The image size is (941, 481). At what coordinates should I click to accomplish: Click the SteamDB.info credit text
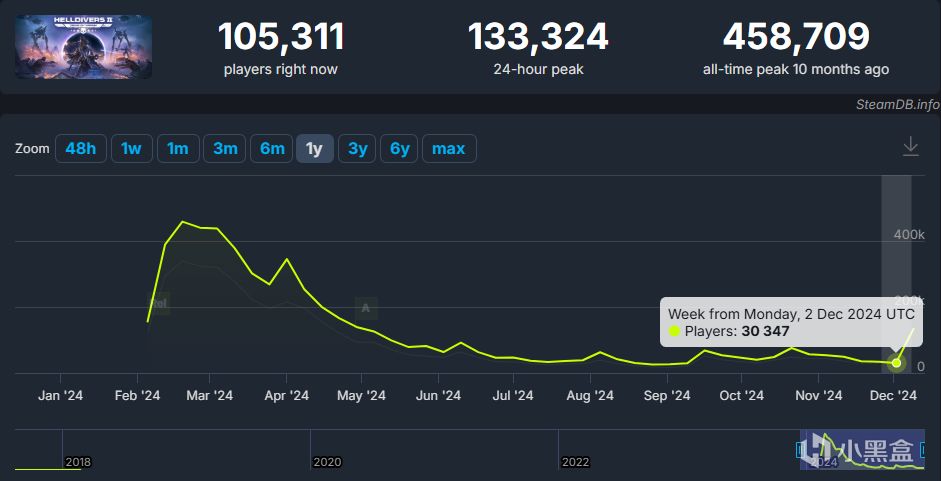pos(898,104)
